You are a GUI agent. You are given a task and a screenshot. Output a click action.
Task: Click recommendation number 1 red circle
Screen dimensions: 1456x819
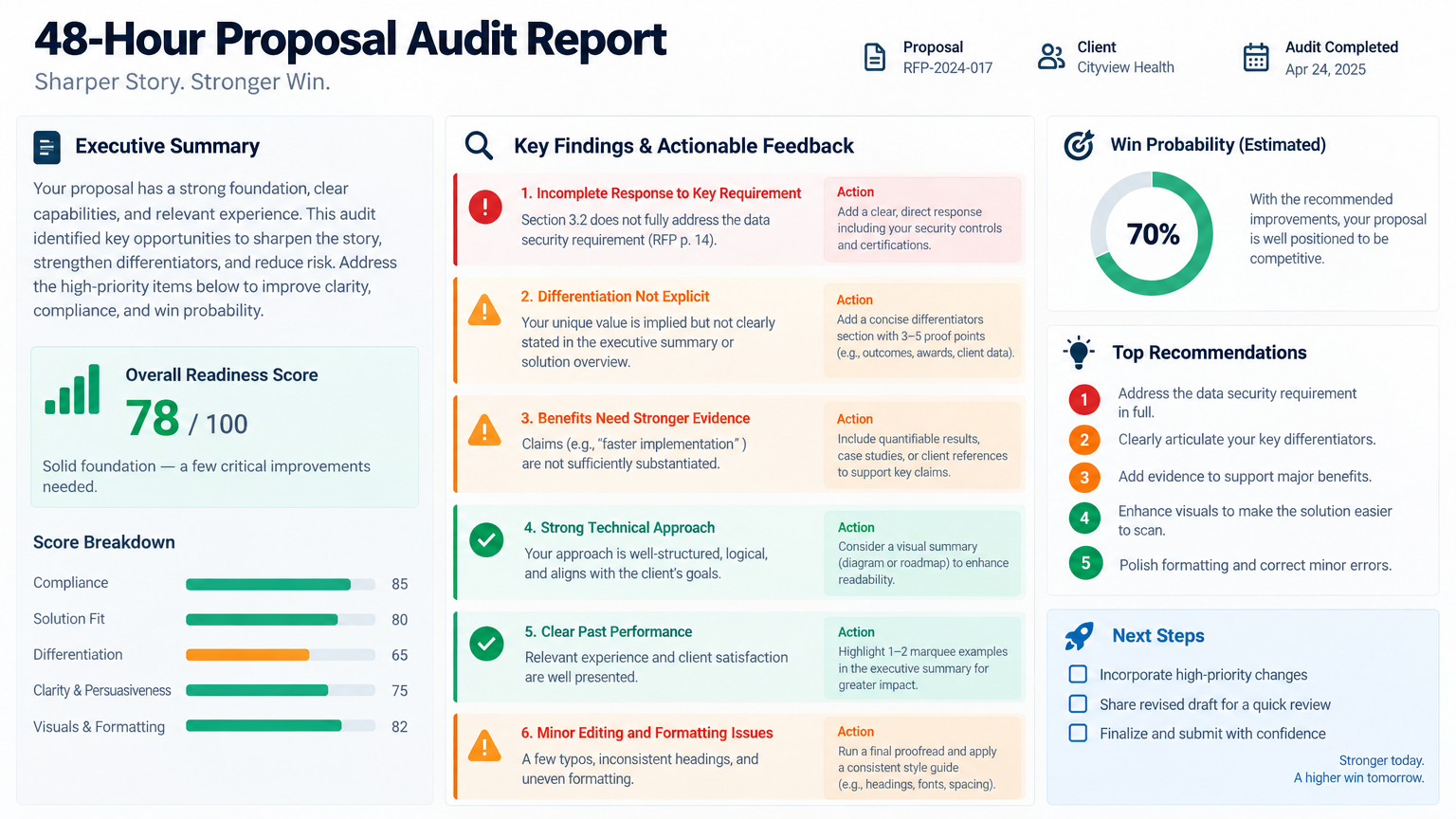[1084, 400]
